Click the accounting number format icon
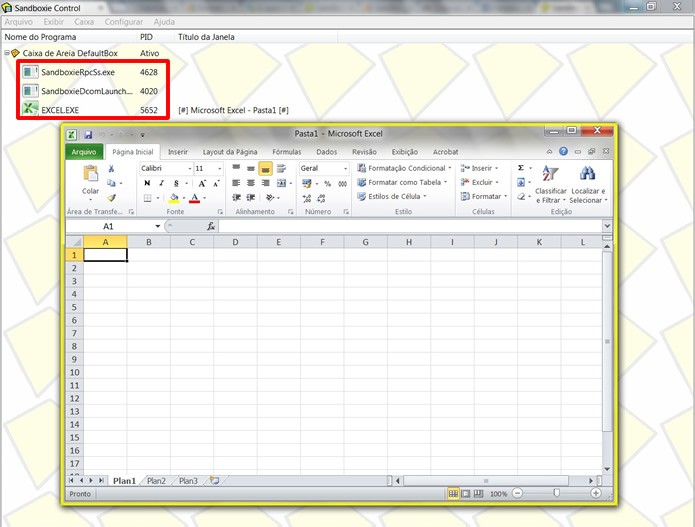The image size is (695, 527). pos(307,183)
